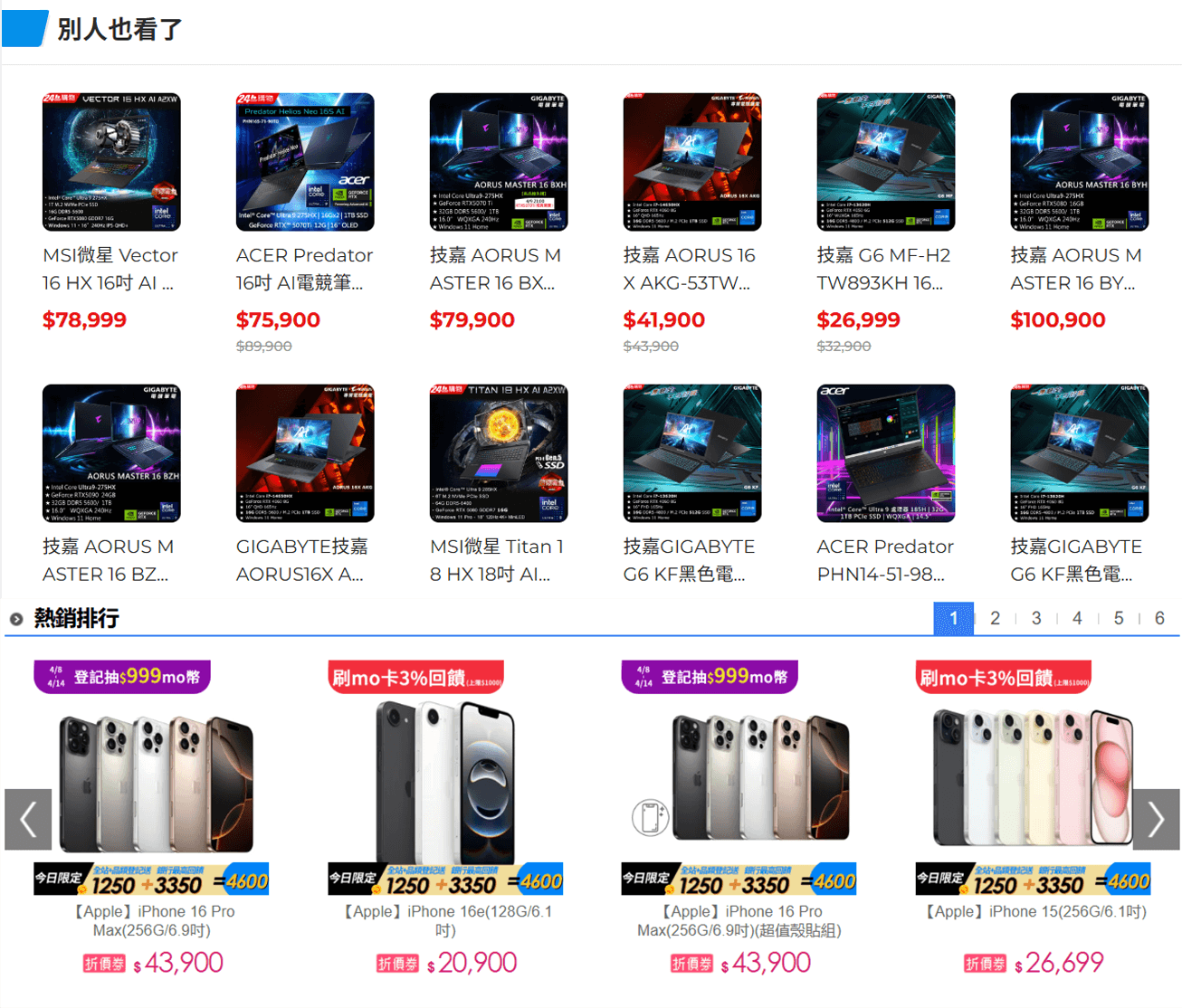Viewport: 1182px width, 1008px height.
Task: Click the left carousel arrow
Action: pos(28,820)
